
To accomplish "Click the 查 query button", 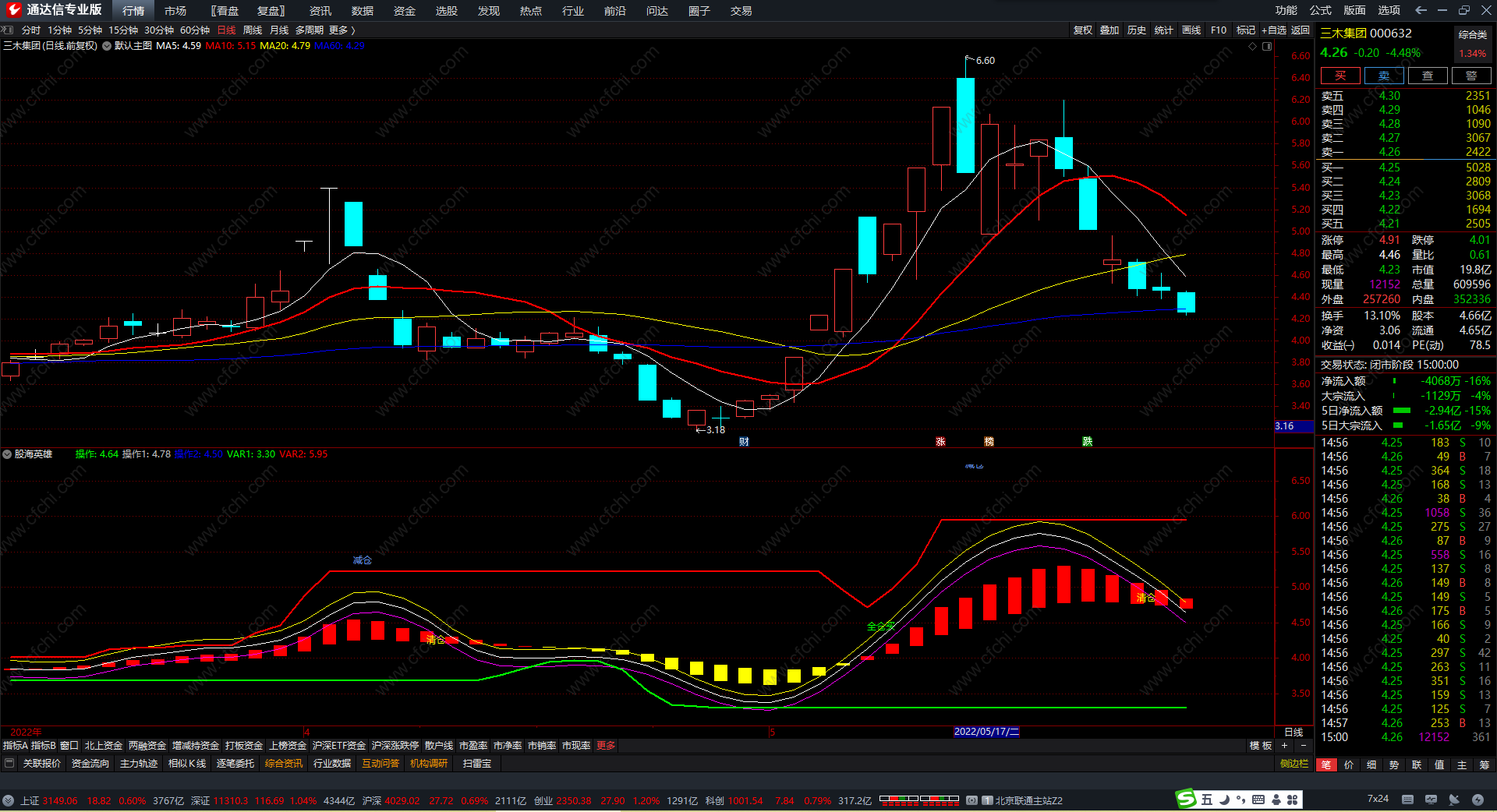I will (1428, 76).
